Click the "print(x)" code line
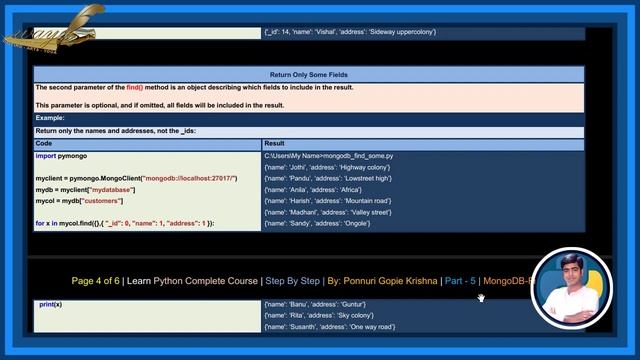This screenshot has height=360, width=640. pos(51,304)
